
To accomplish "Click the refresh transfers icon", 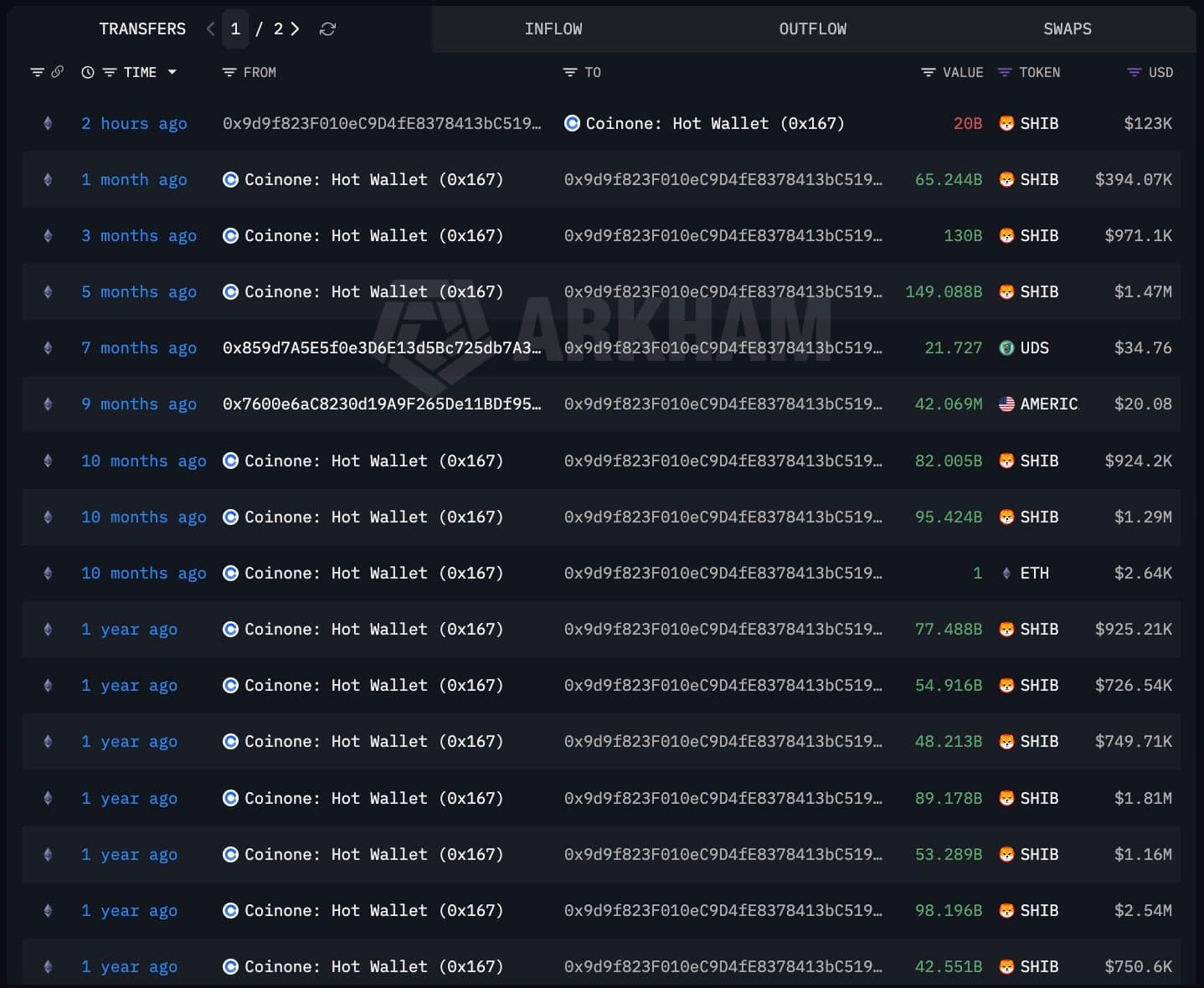I will pos(327,29).
